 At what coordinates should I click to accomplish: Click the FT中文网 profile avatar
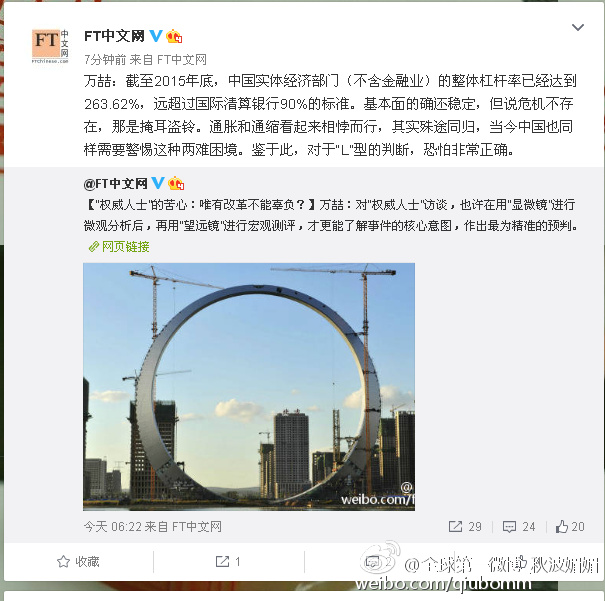pos(50,46)
